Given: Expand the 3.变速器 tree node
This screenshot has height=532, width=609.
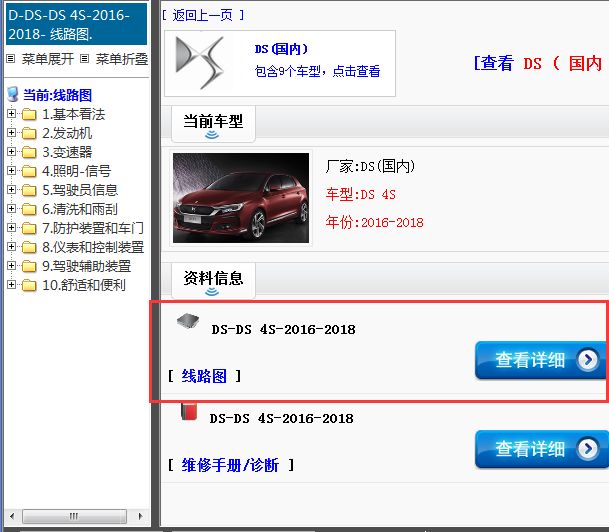Looking at the screenshot, I should pos(11,152).
